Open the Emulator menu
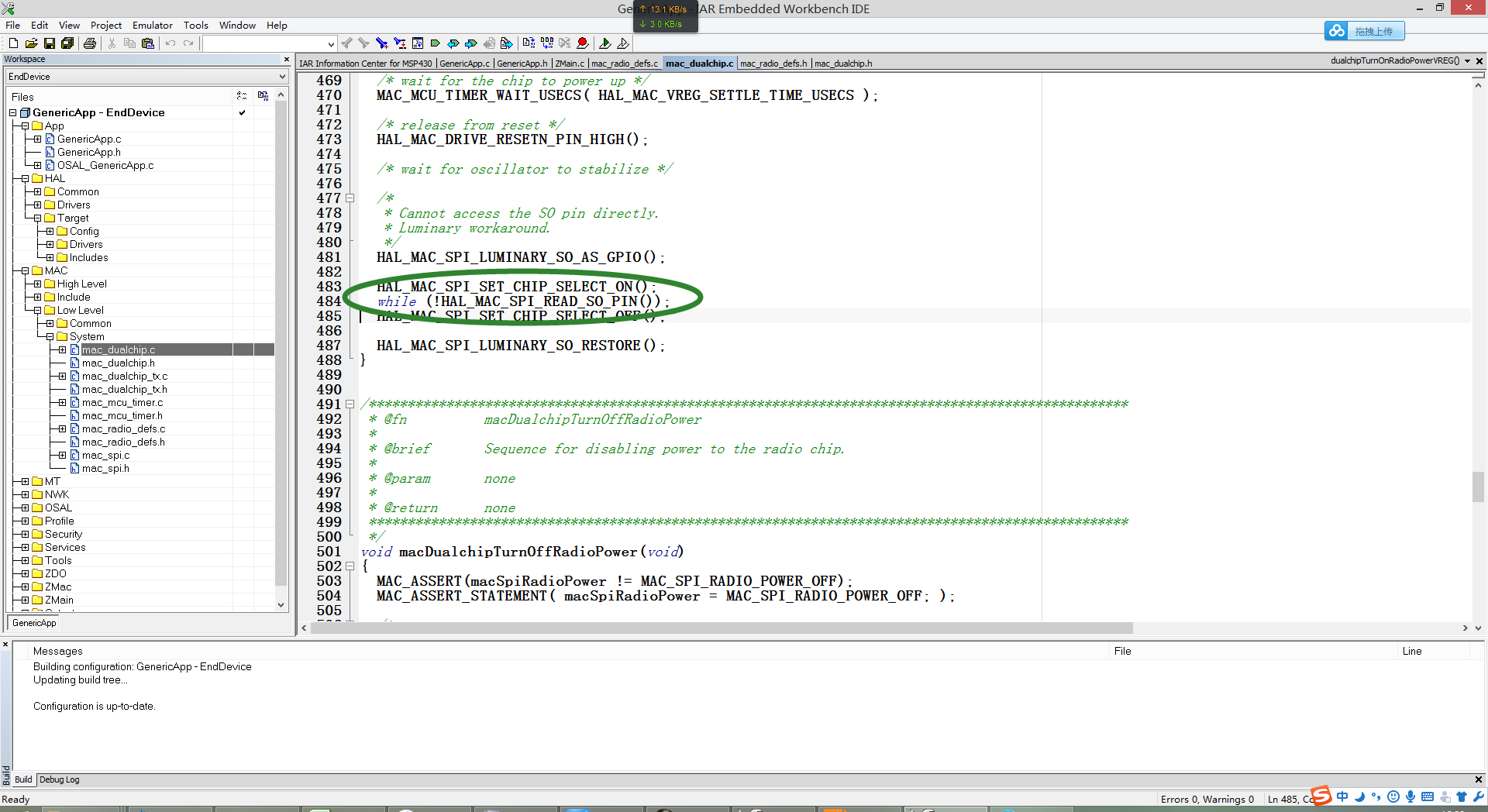Screen dimensions: 1488x812 coord(153,25)
